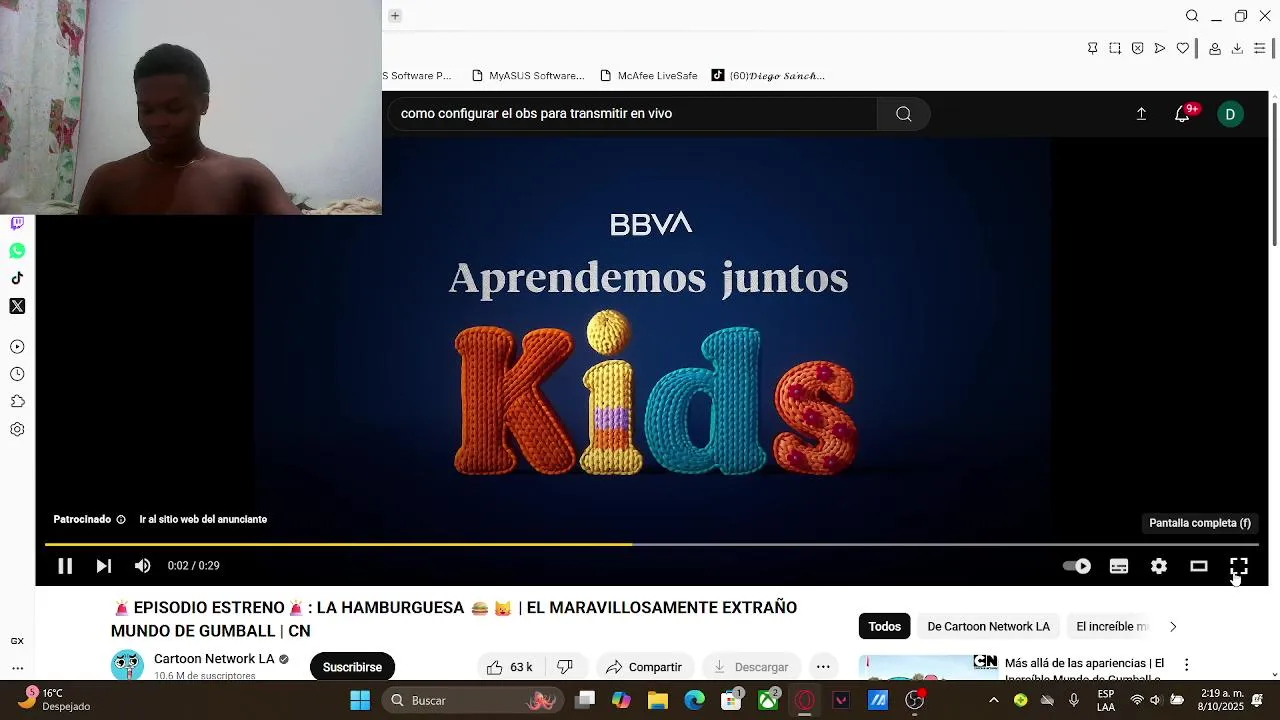Open the sidebar settings gear
The width and height of the screenshot is (1280, 720).
[17, 429]
